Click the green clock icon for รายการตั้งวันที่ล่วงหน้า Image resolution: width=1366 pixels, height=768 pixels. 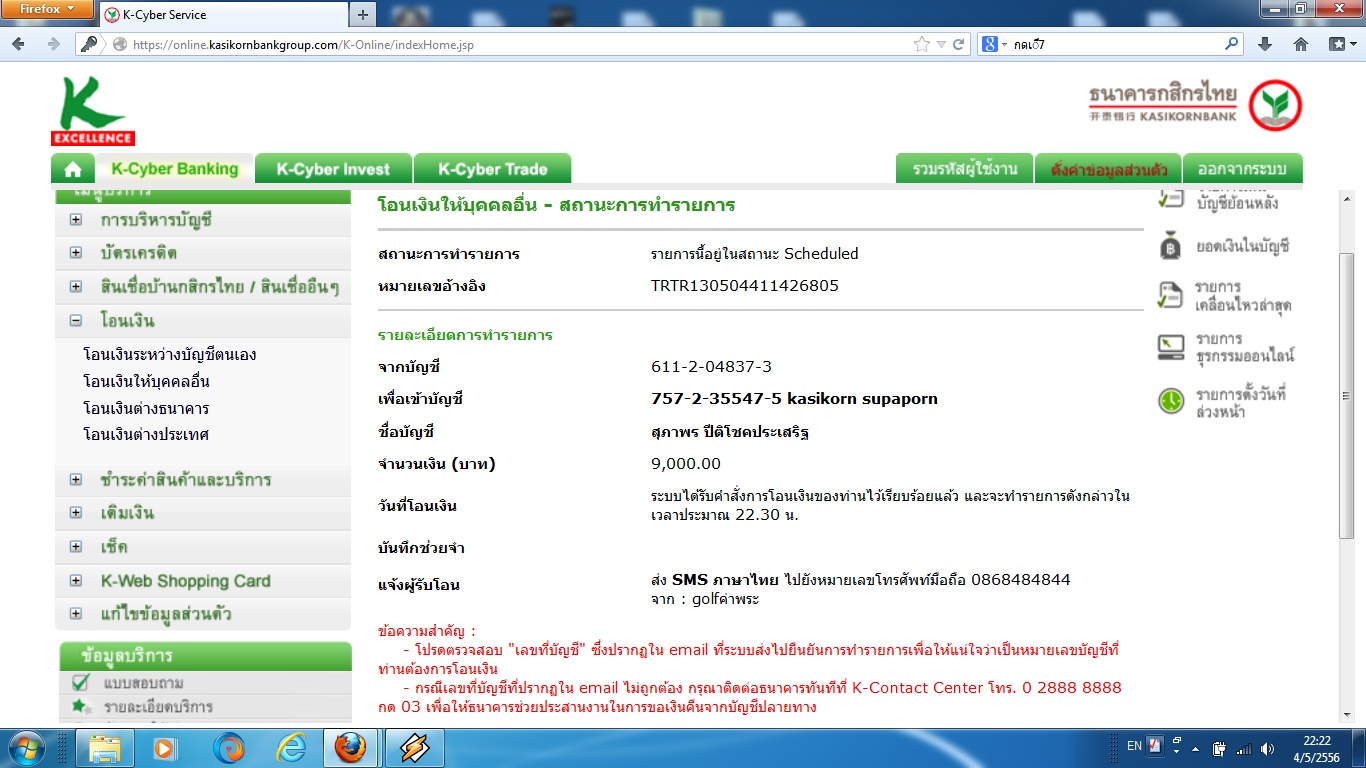(1171, 401)
